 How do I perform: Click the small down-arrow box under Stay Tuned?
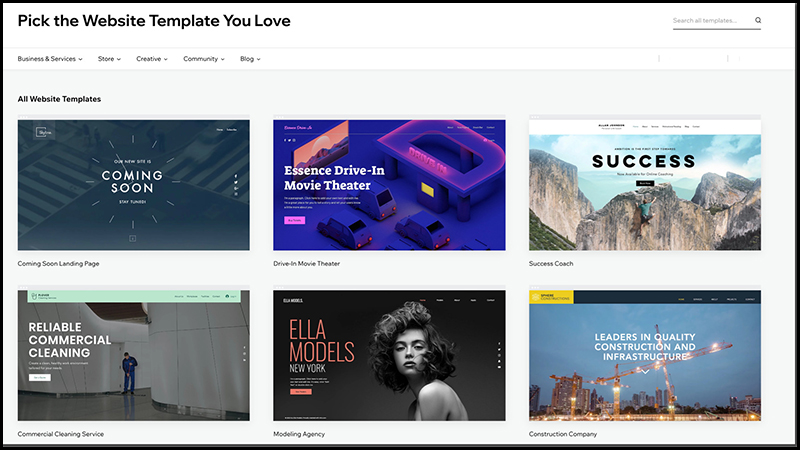point(133,238)
